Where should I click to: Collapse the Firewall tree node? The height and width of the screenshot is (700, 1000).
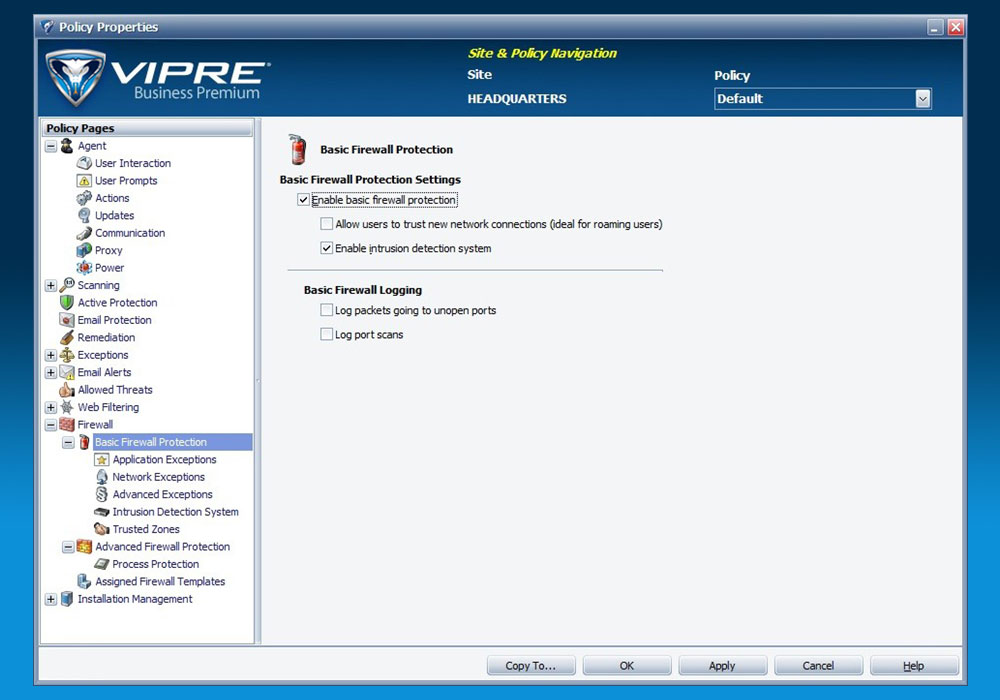coord(51,425)
